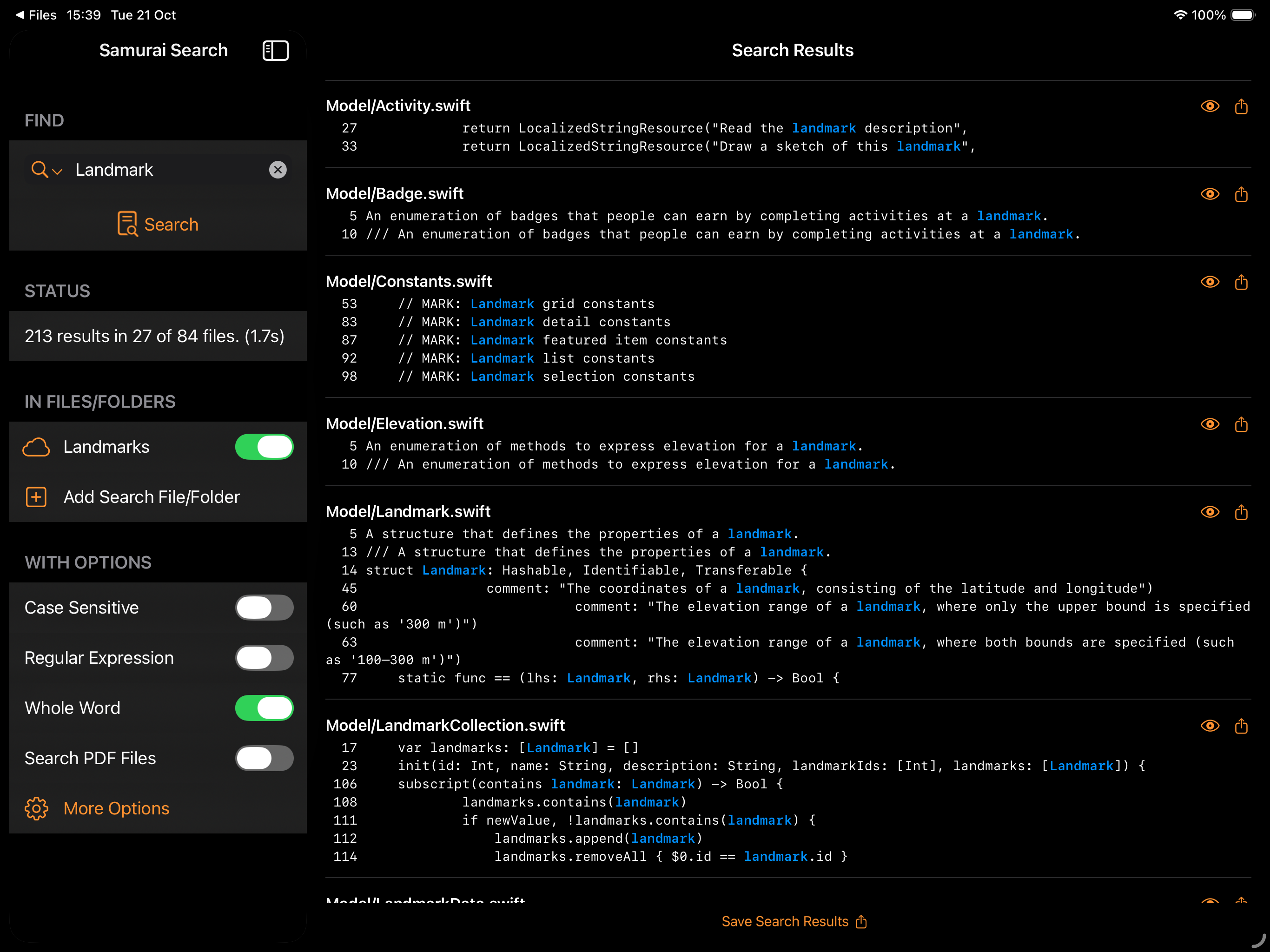1270x952 pixels.
Task: Preview Model/Elevation.swift with eye icon
Action: point(1210,424)
